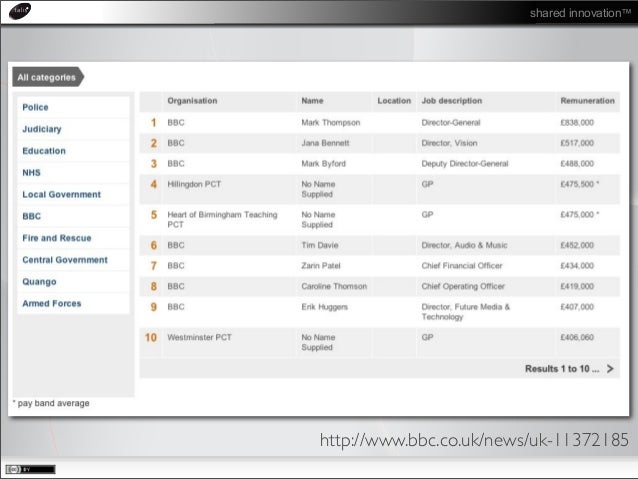
Task: Click Director-General job description
Action: tap(451, 122)
